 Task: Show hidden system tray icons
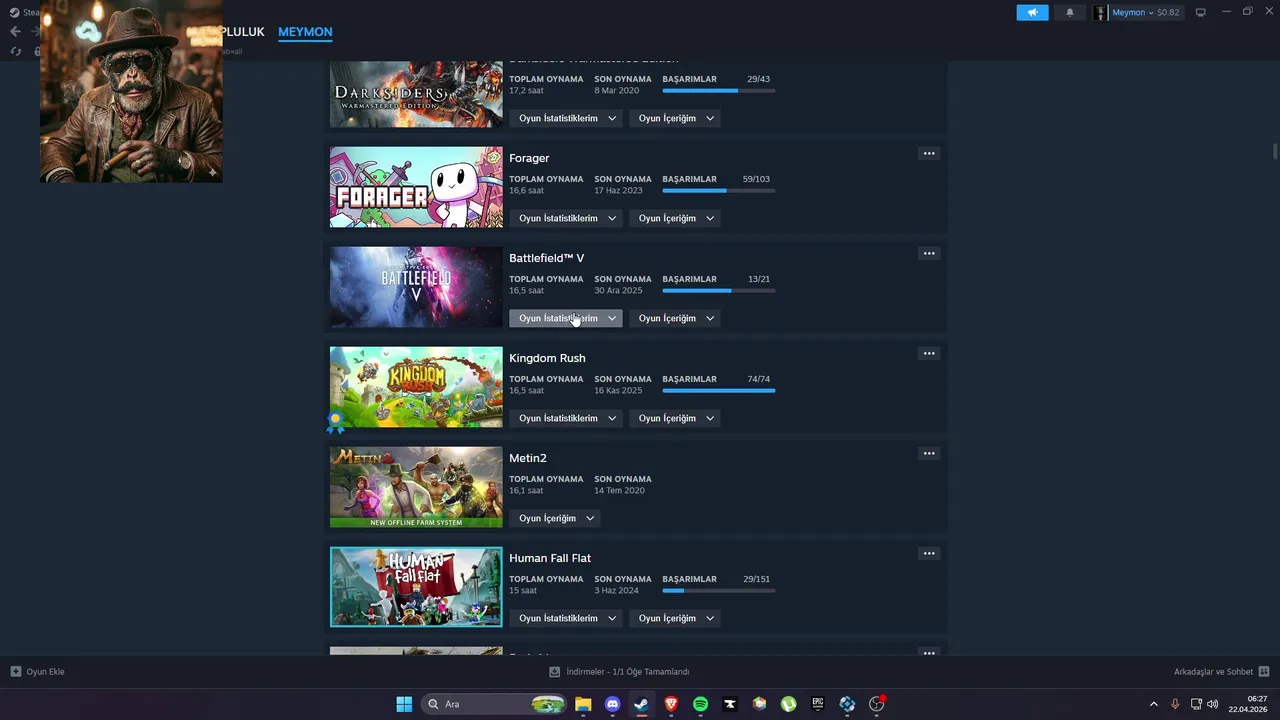coord(1153,704)
